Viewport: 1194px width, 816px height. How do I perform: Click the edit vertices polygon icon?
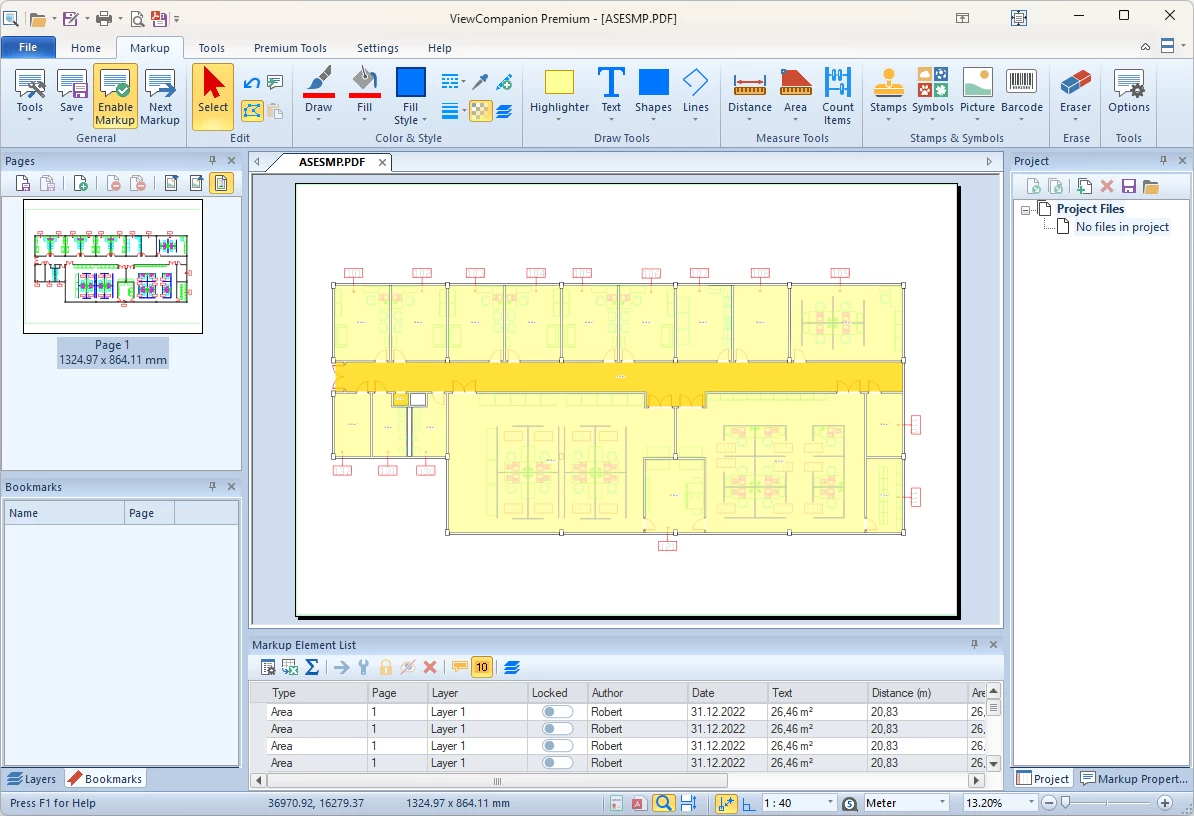pos(252,111)
